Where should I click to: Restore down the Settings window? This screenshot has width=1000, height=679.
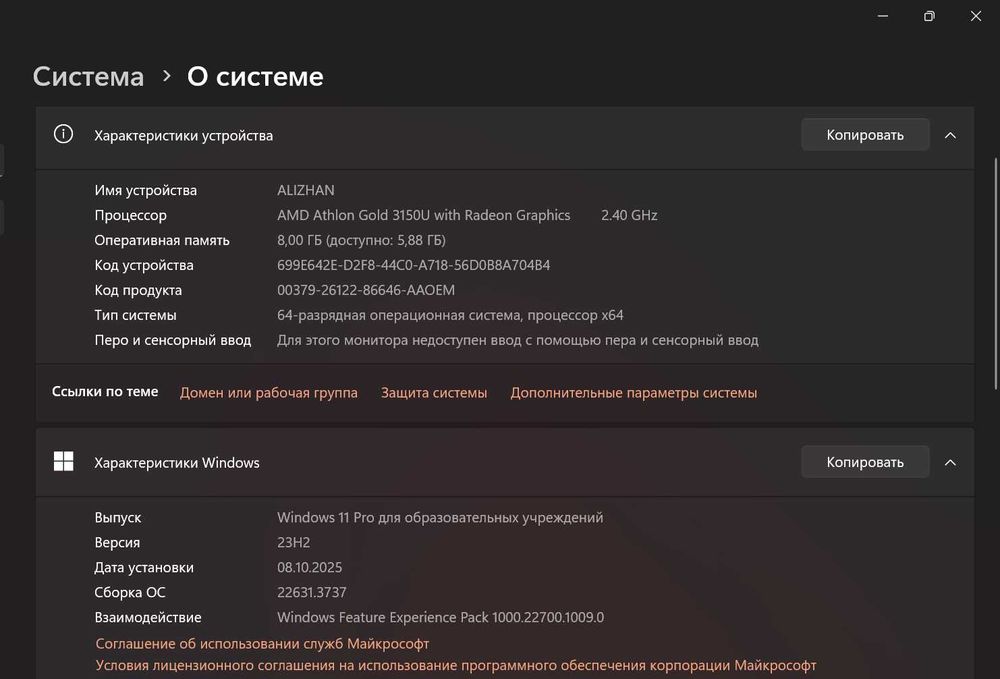pos(929,16)
